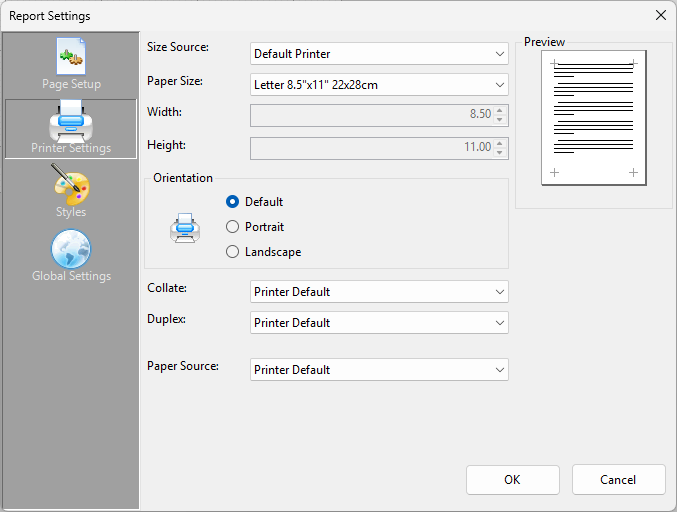Decrease the Width value with the down arrow
The width and height of the screenshot is (677, 512).
click(500, 120)
